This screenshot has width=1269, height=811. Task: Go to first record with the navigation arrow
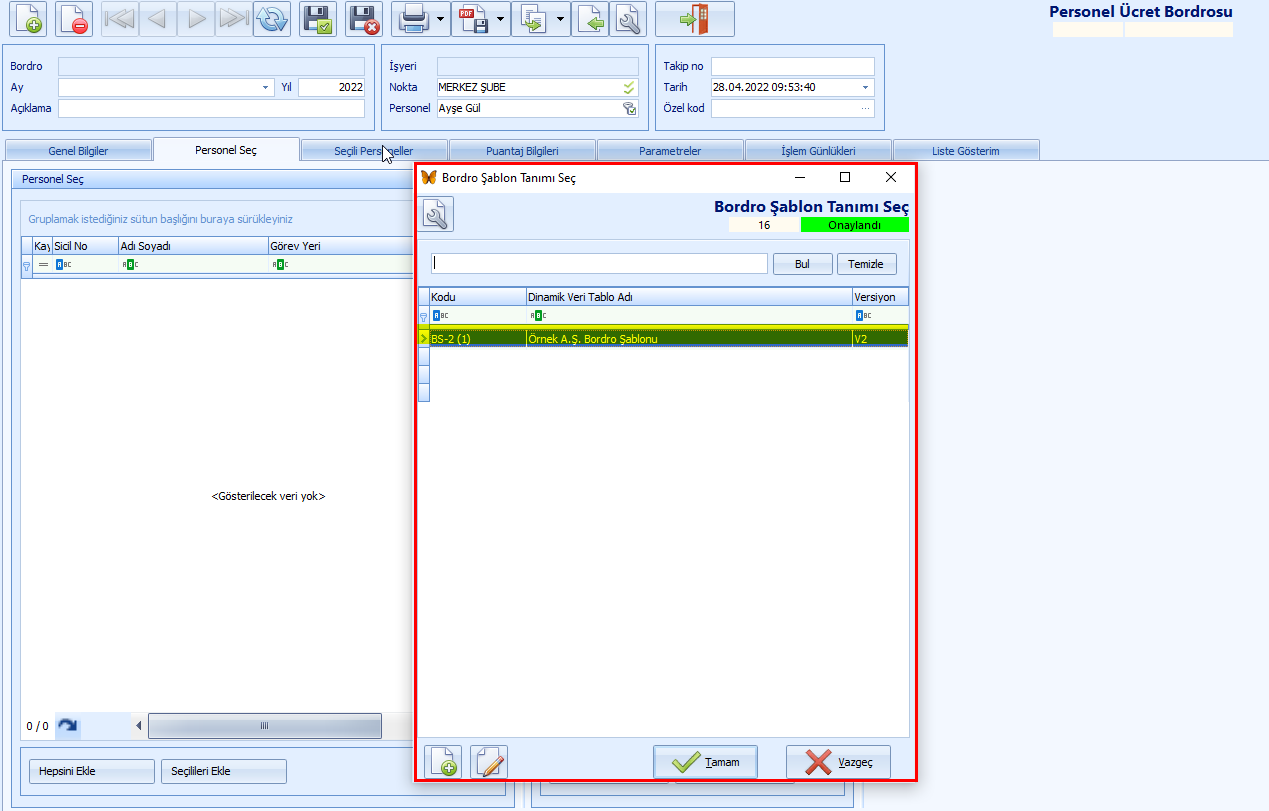pyautogui.click(x=120, y=19)
